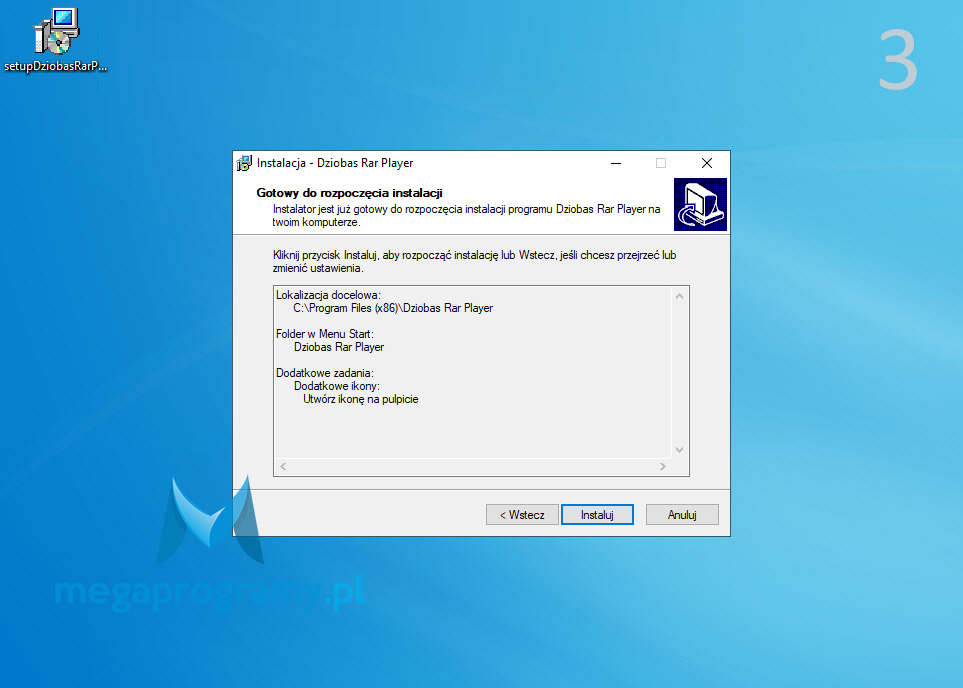Close the Instalacja - Dziobas Rar Player window

pos(707,163)
